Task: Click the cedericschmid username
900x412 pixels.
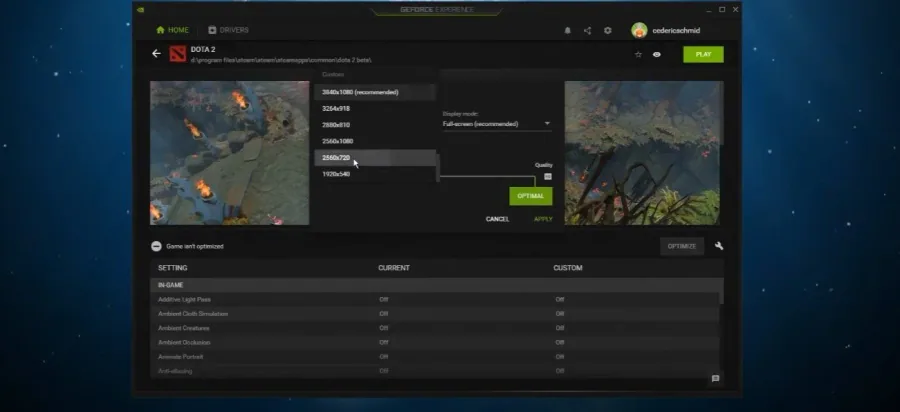Action: 676,30
